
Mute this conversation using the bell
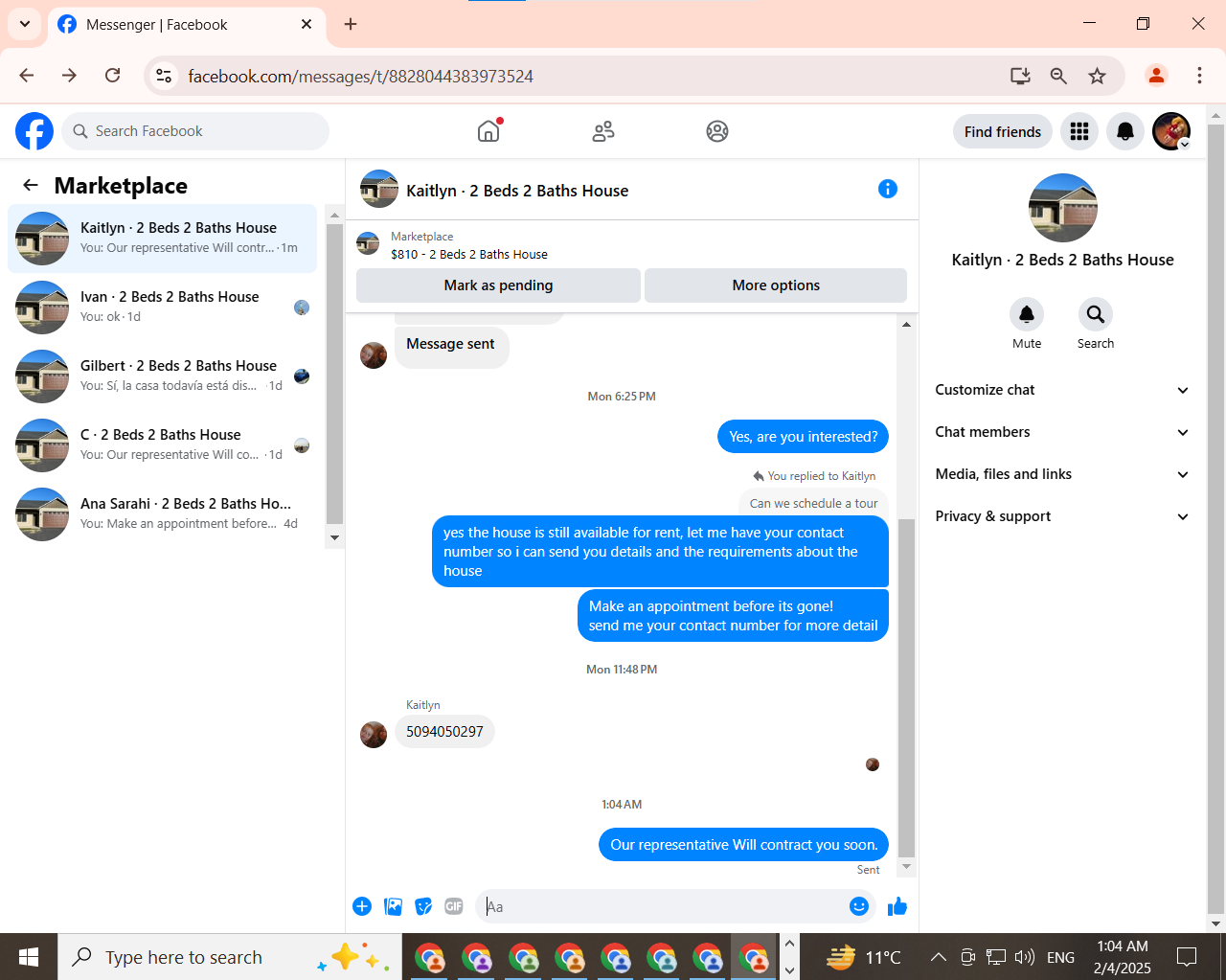pos(1027,314)
